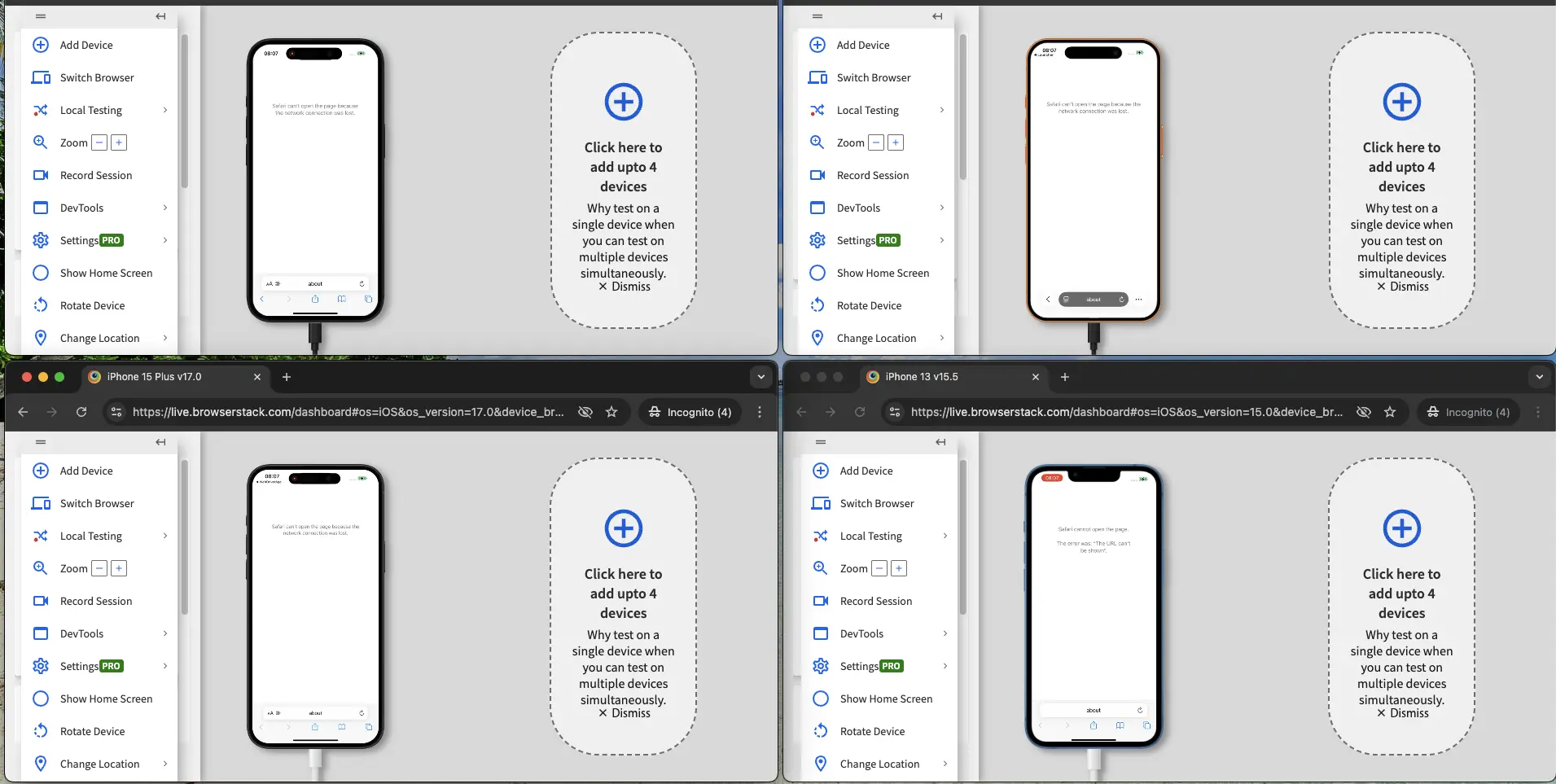Screen dimensions: 1556x784
Task: Switch to the iPhone 15 Plus v17.0 tab
Action: point(171,377)
